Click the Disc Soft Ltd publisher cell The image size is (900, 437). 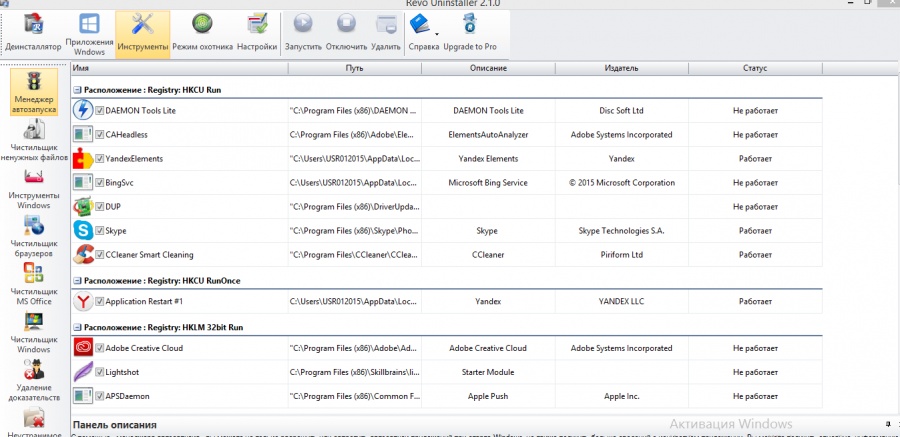click(x=622, y=110)
